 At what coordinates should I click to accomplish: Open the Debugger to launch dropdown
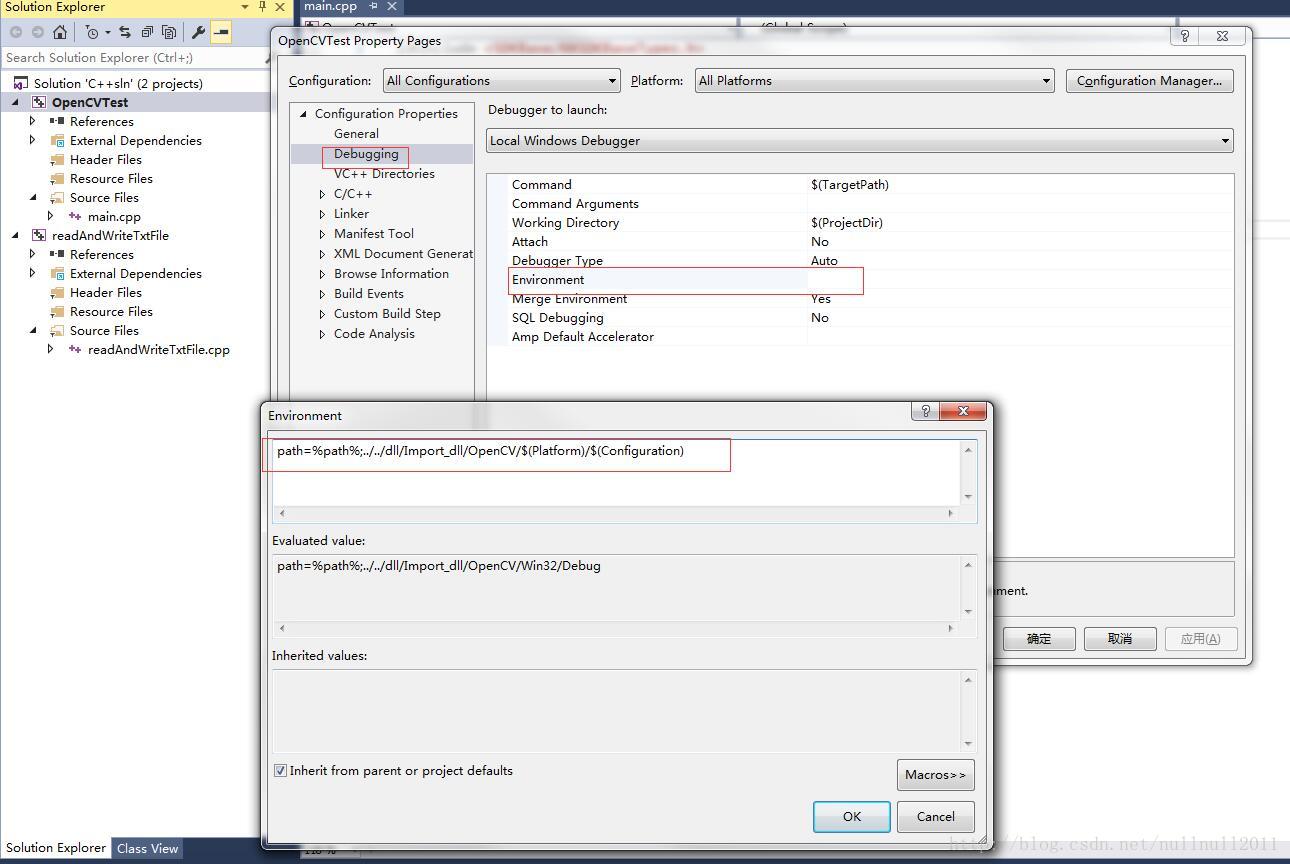[x=860, y=141]
